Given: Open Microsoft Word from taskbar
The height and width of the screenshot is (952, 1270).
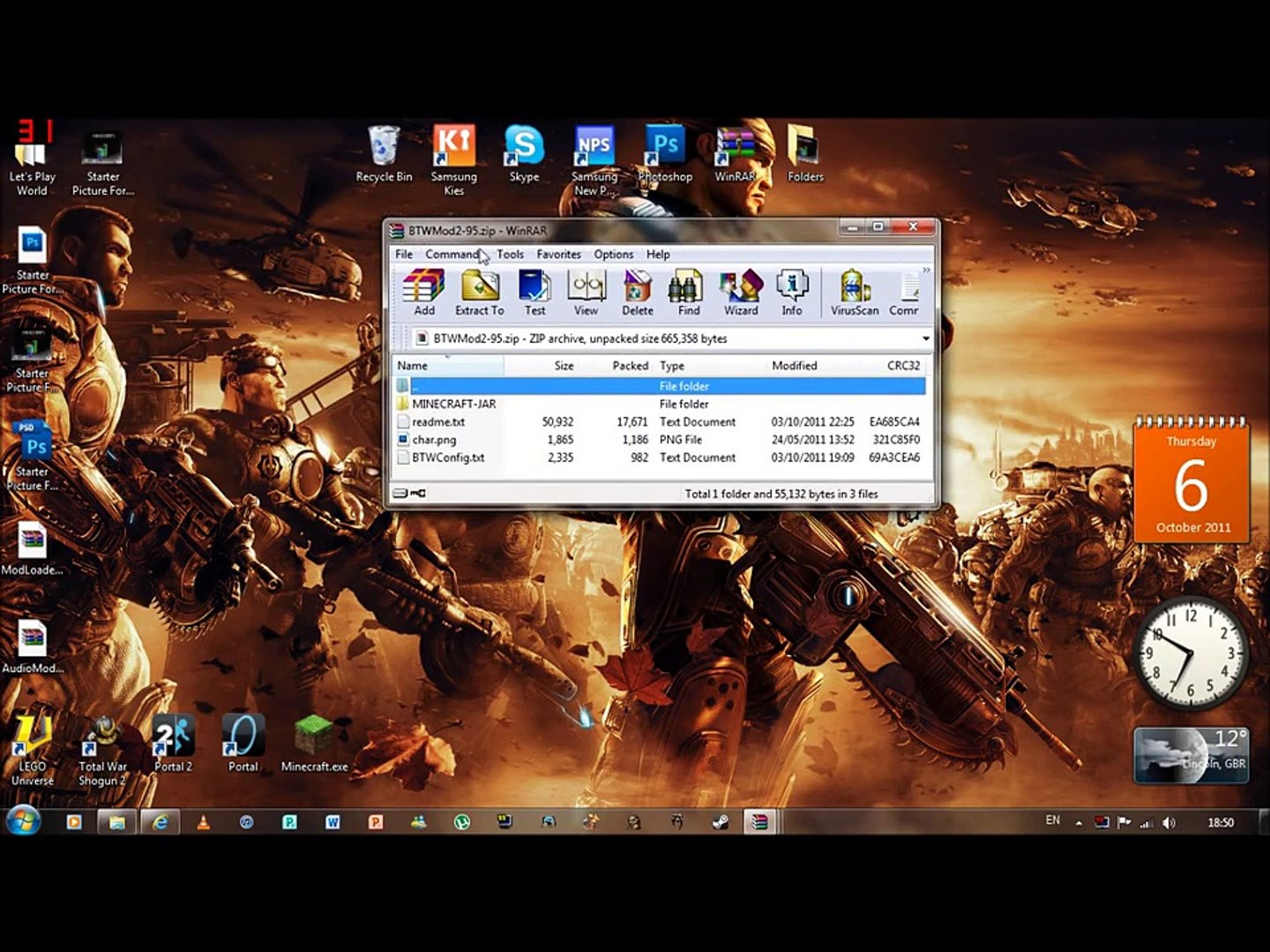Looking at the screenshot, I should 332,822.
